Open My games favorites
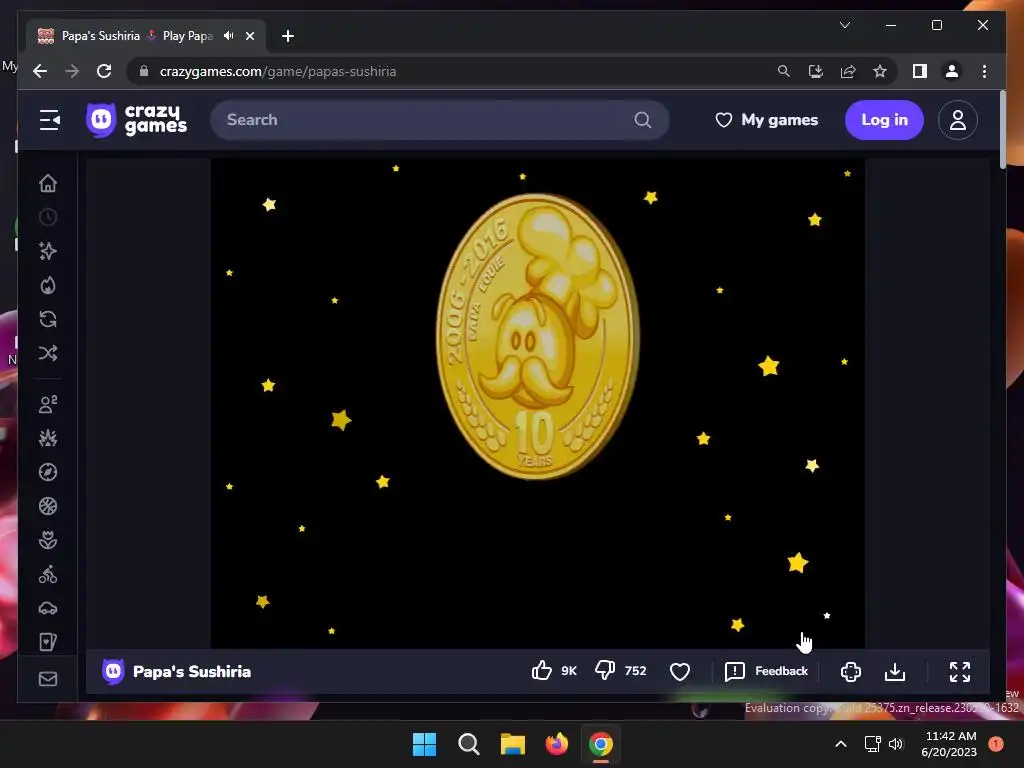Screen dimensions: 1024x768 767,120
